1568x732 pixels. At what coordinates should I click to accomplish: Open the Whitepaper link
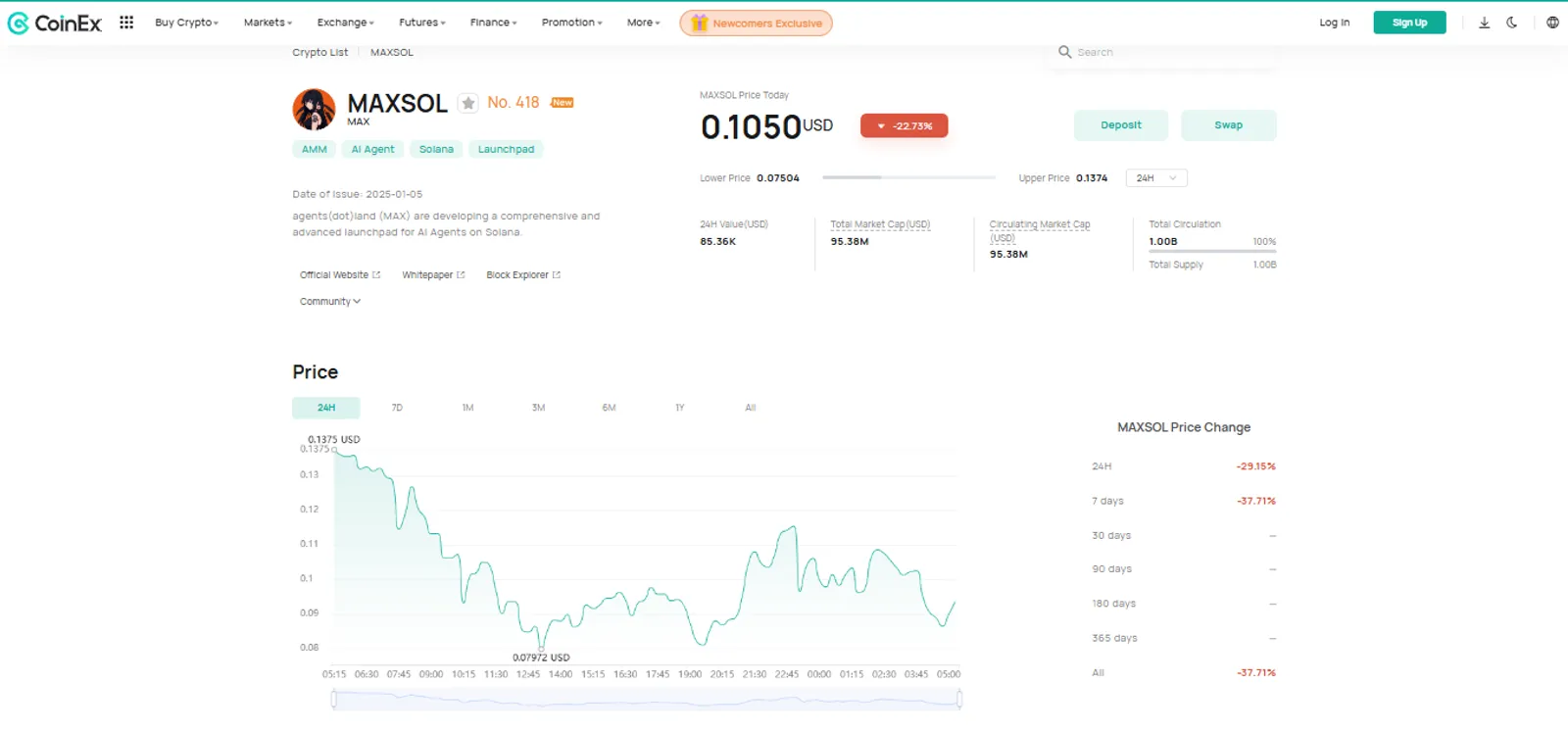(433, 275)
